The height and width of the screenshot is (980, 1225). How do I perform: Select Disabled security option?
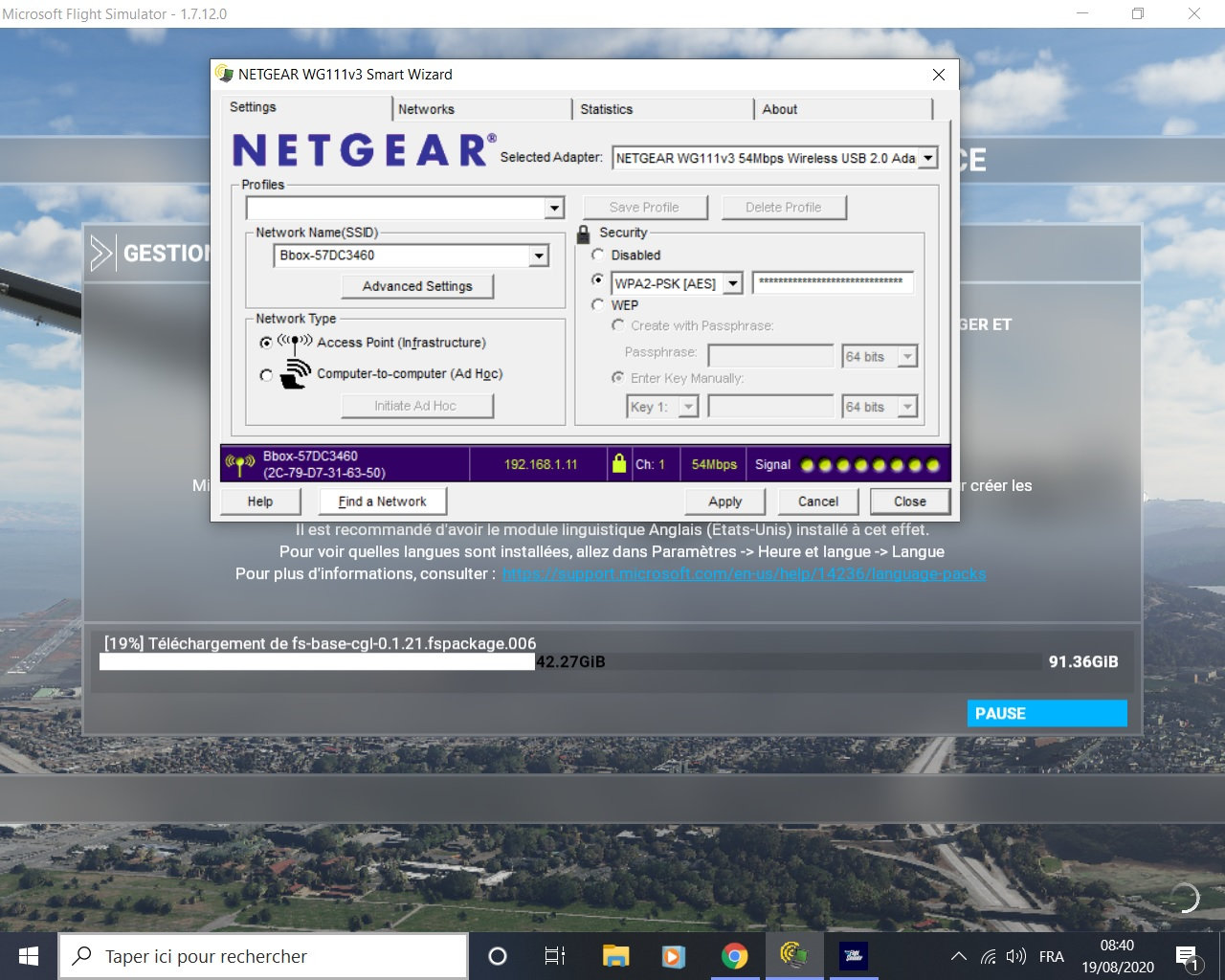[x=598, y=255]
